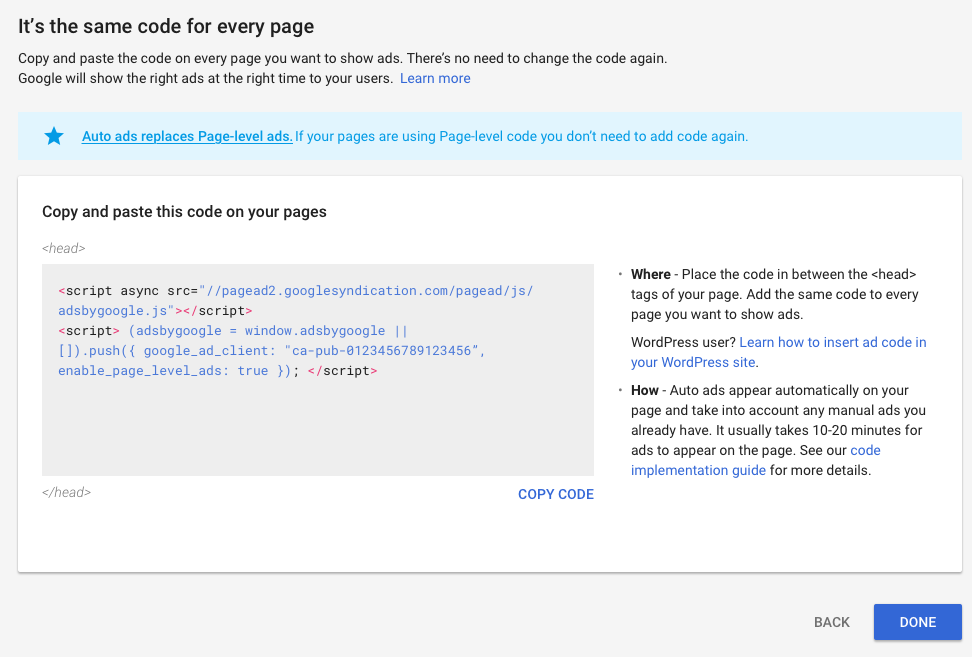Click the 'Where' bullet instruction text
The width and height of the screenshot is (972, 657).
point(774,294)
